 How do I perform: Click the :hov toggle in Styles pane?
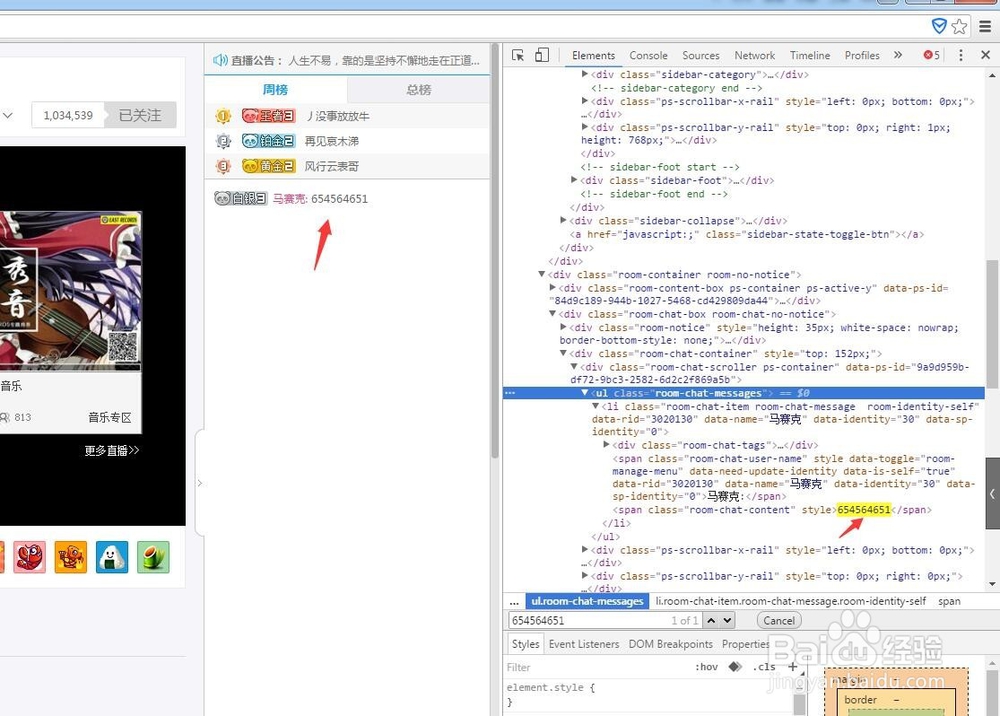coord(706,667)
